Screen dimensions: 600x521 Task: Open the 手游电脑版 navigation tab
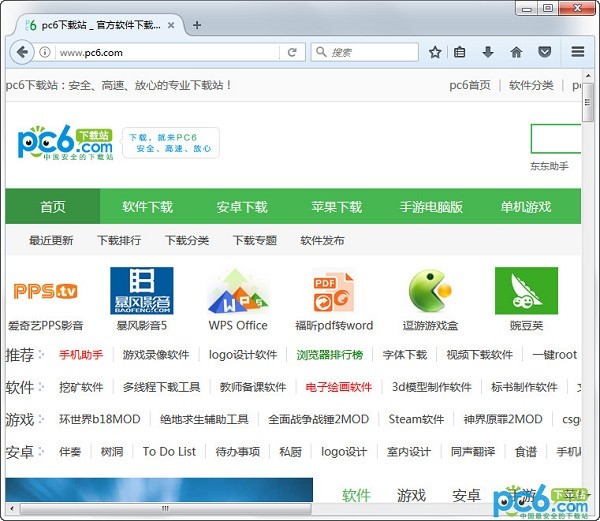(x=431, y=207)
